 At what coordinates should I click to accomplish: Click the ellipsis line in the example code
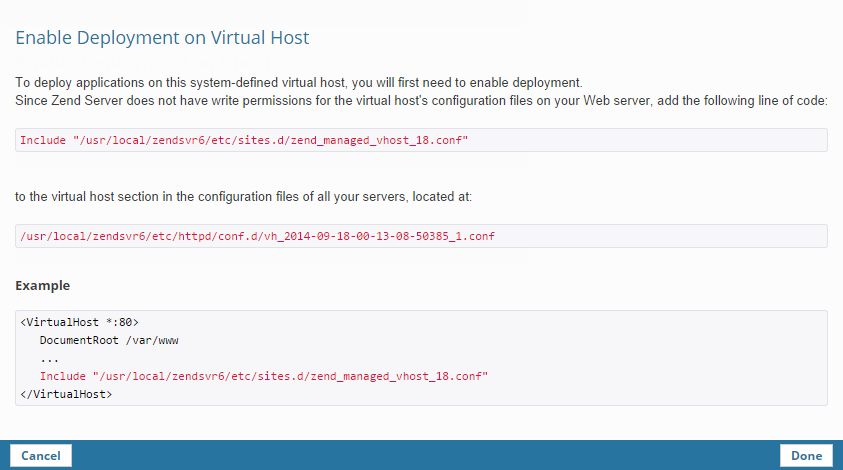coord(50,358)
